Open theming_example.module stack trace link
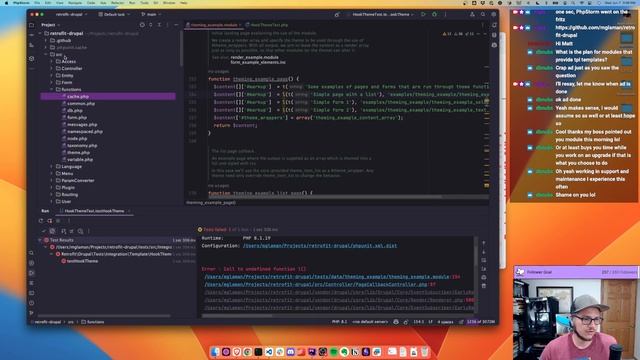Screen dimensions: 640x360 pyautogui.click(x=327, y=277)
